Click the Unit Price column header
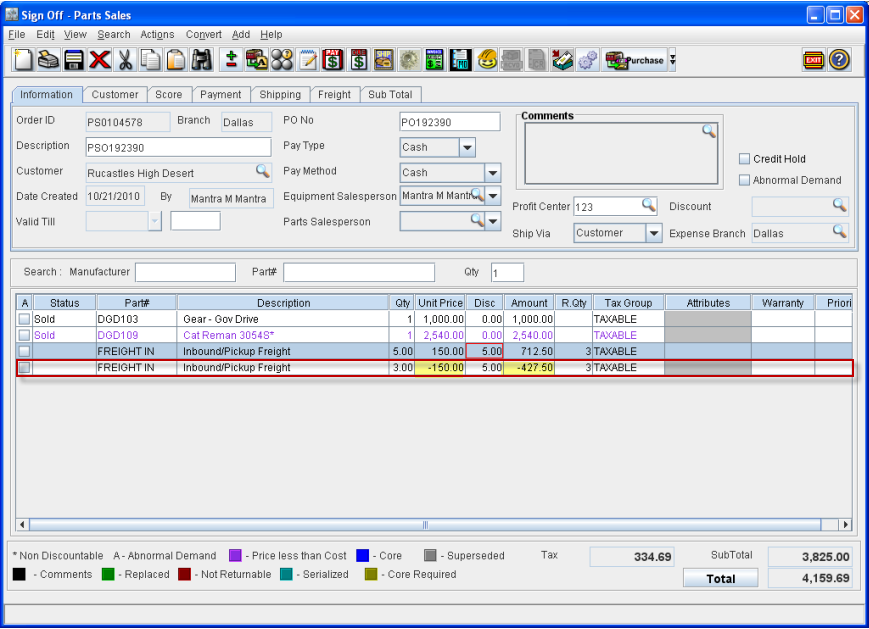The width and height of the screenshot is (869, 629). pos(440,303)
